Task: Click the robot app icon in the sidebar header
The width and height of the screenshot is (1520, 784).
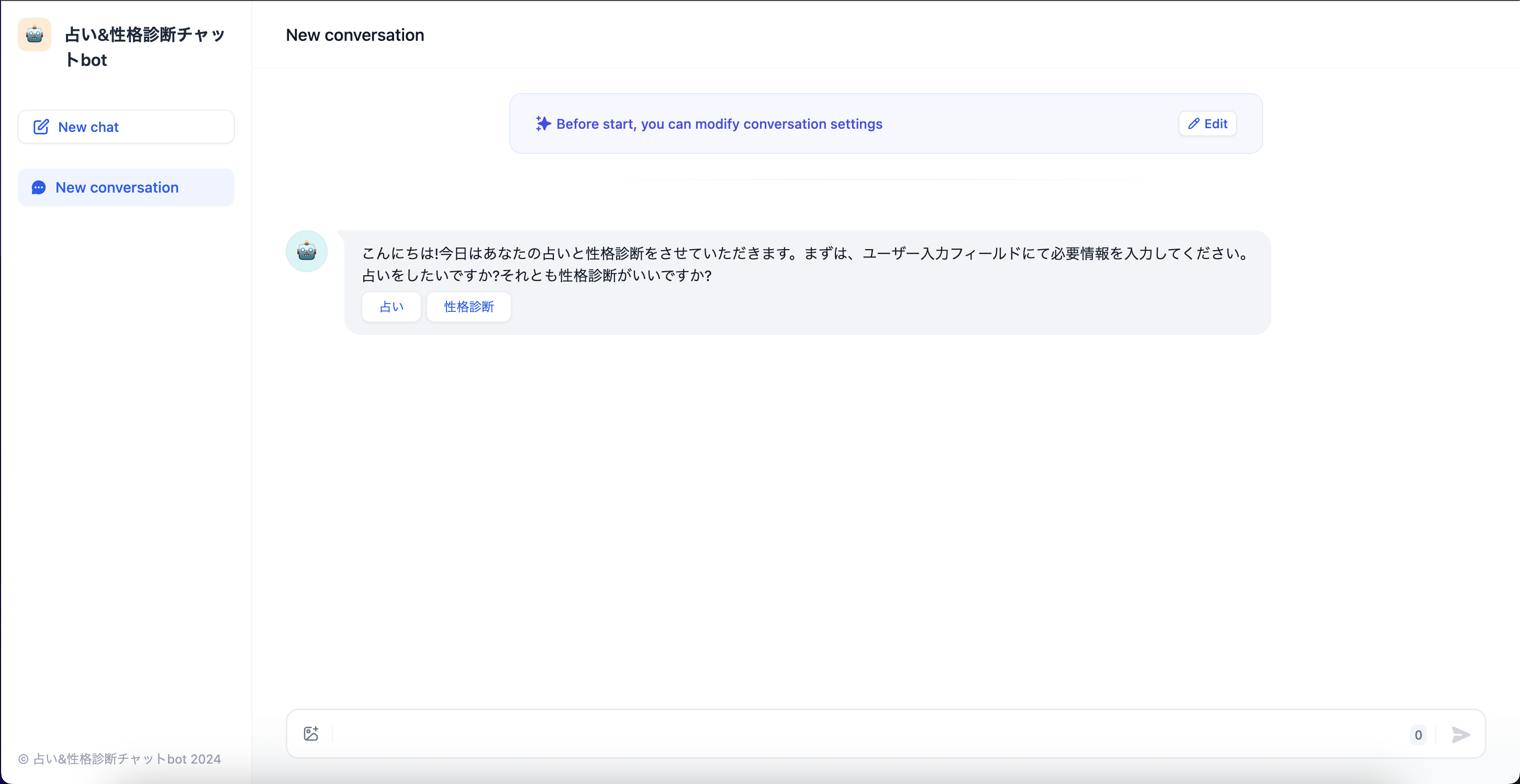Action: tap(33, 35)
